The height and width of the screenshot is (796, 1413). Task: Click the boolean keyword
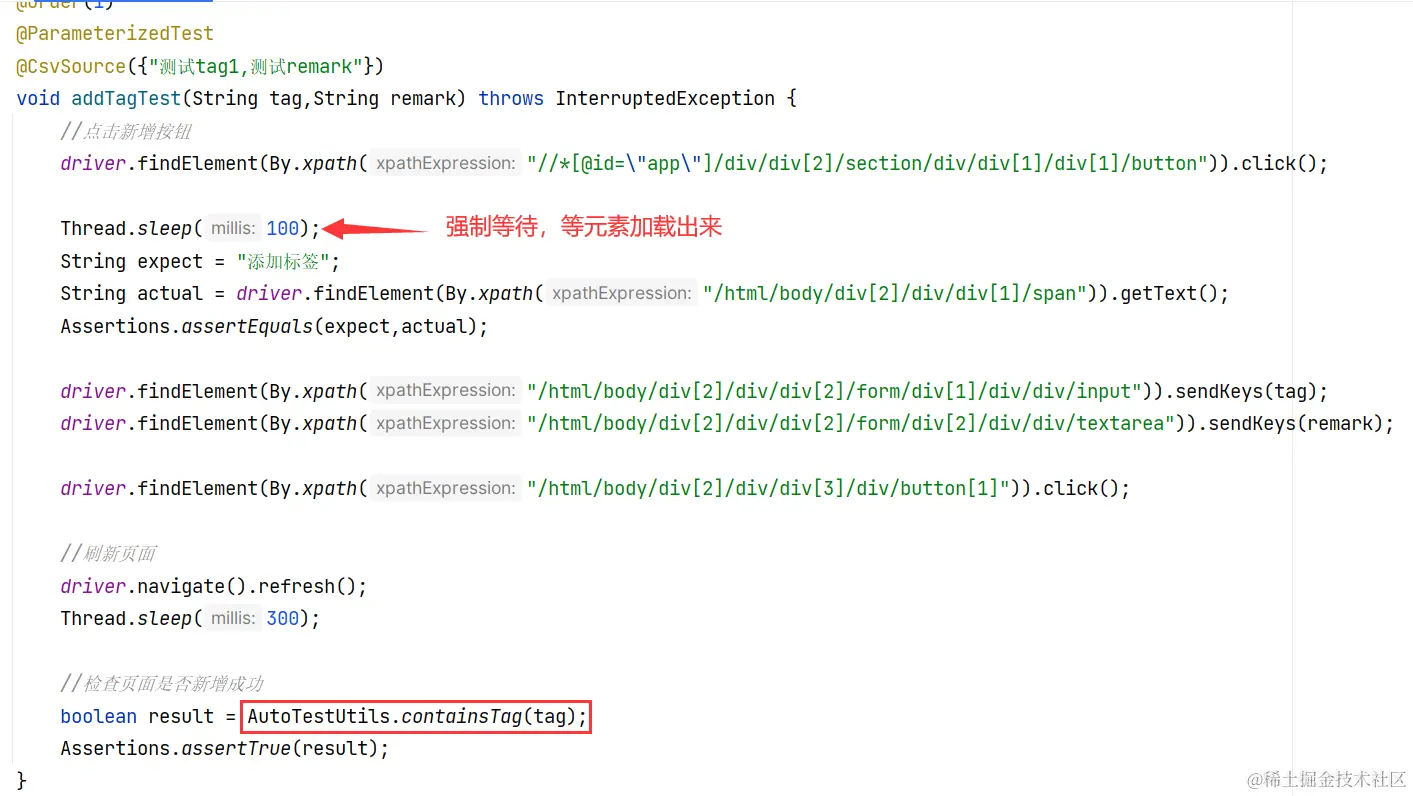pos(98,716)
